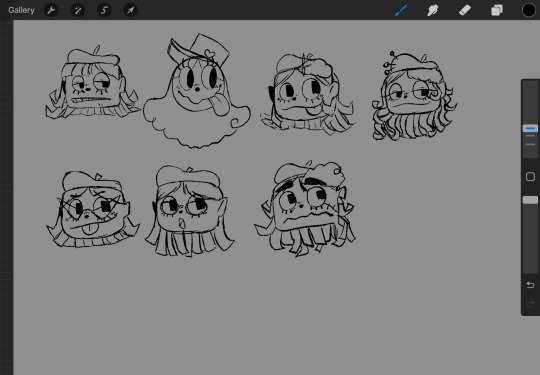The width and height of the screenshot is (540, 375).
Task: Click the tongue-out ghost girl sketch
Action: coord(197,91)
